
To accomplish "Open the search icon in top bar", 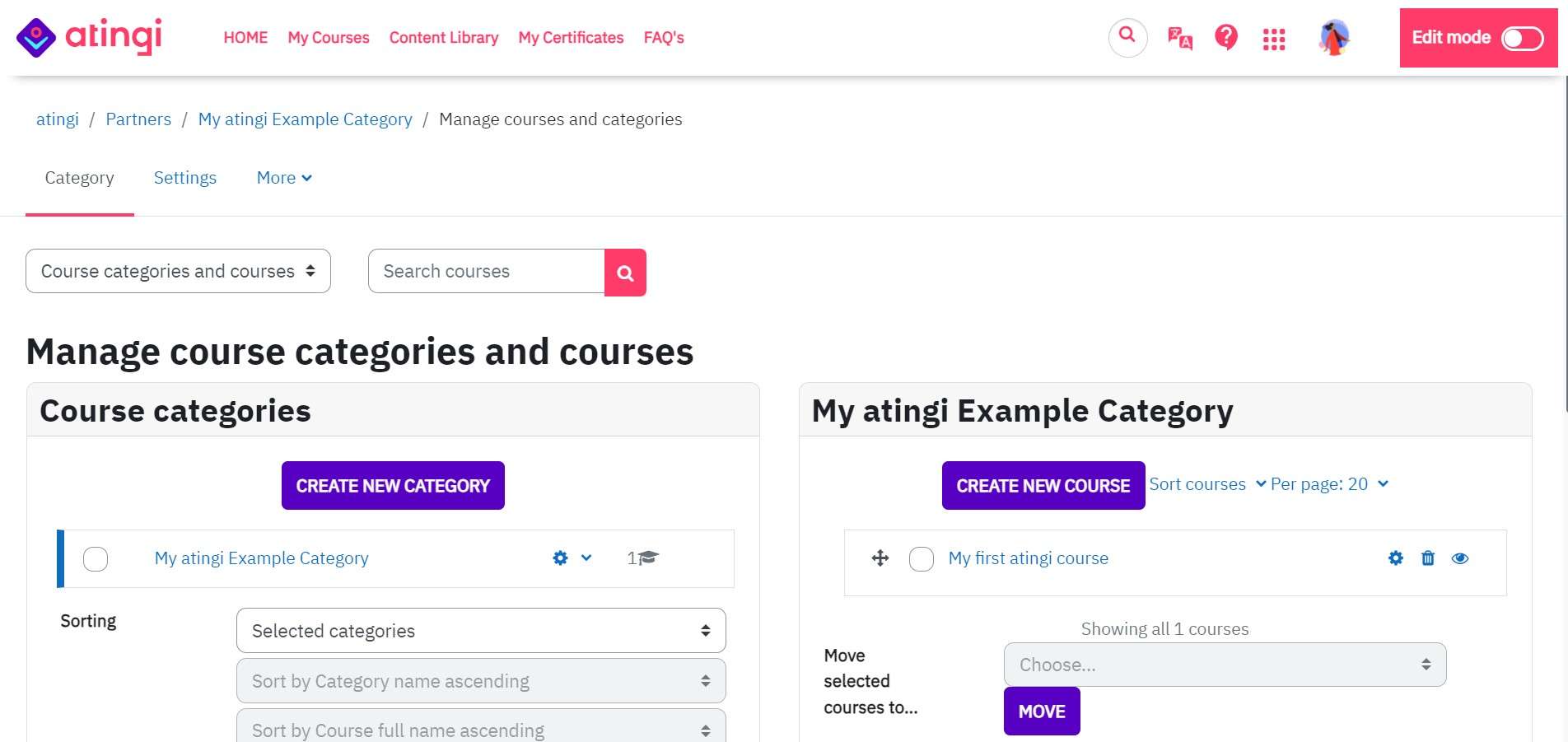I will (x=1127, y=37).
